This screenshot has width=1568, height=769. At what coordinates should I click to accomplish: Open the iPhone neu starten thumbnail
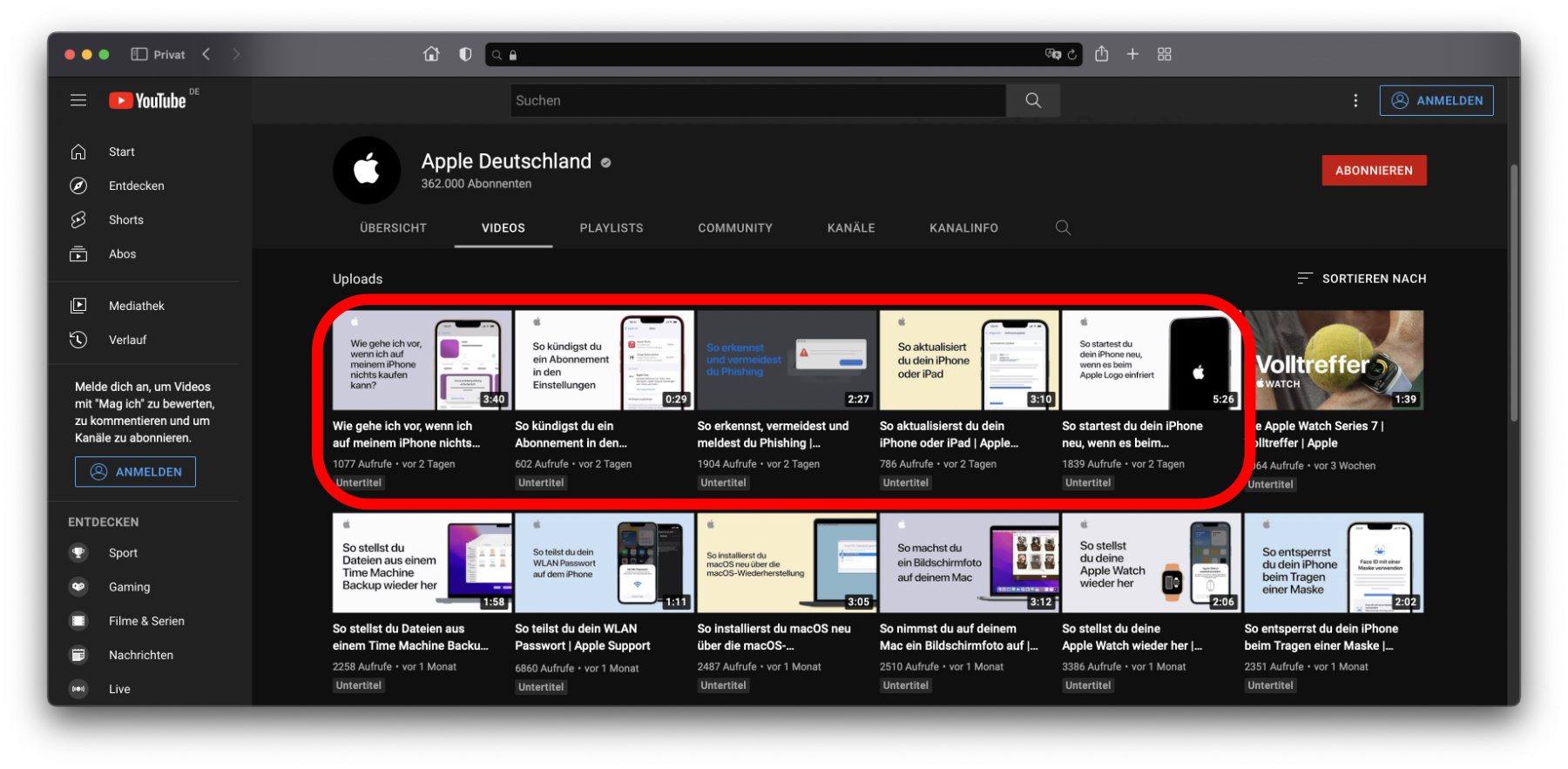(1152, 360)
